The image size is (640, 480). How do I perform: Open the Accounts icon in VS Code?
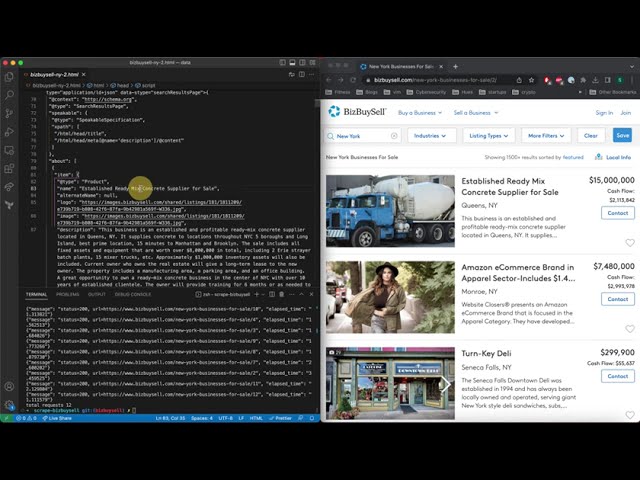coord(9,386)
